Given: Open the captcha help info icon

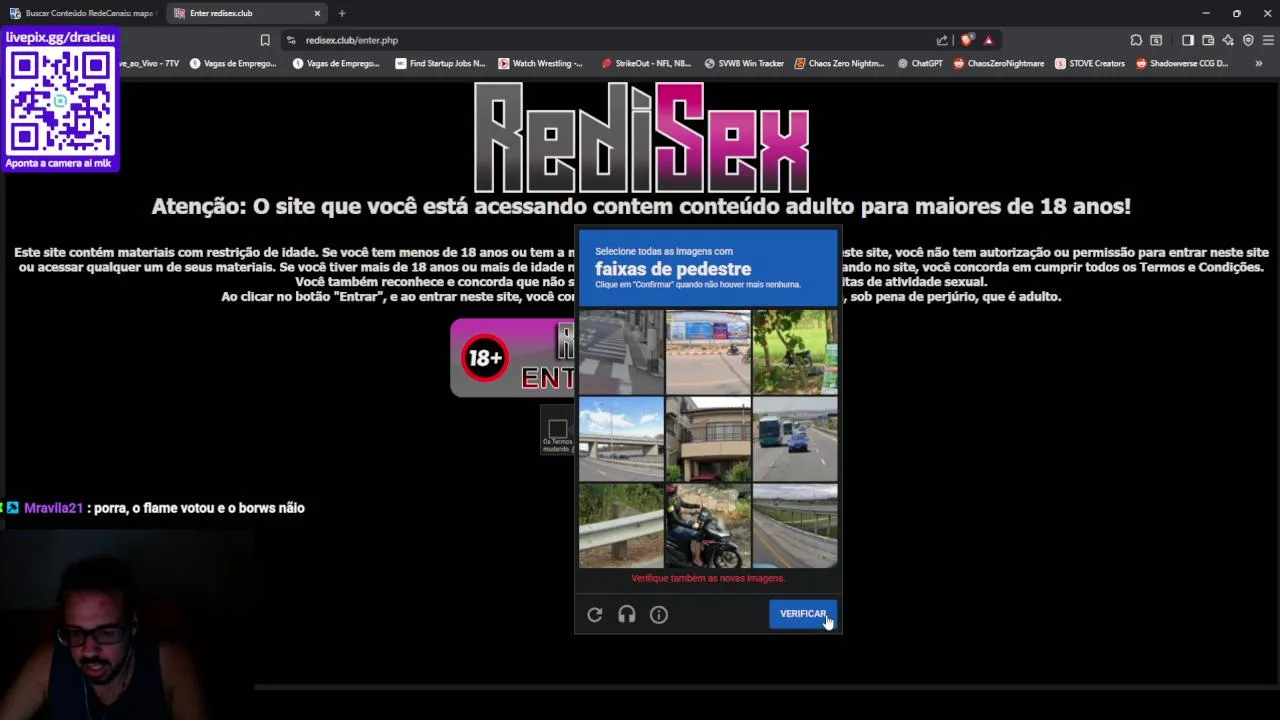Looking at the screenshot, I should click(x=659, y=615).
